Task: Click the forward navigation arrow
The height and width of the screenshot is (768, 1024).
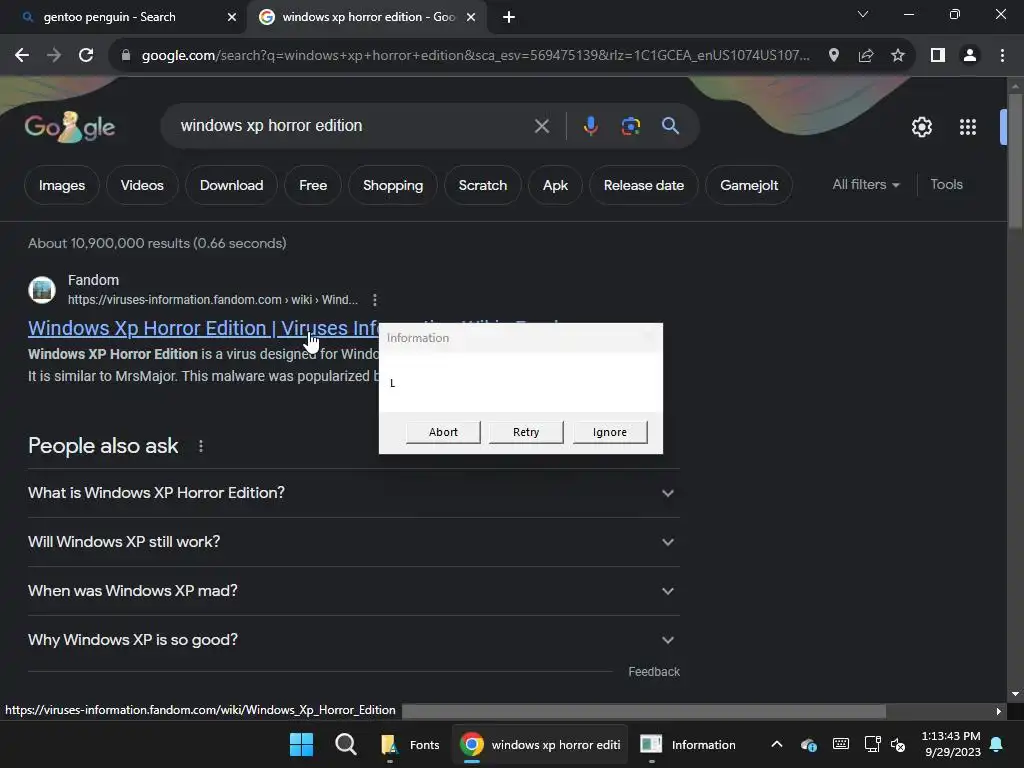Action: (54, 56)
